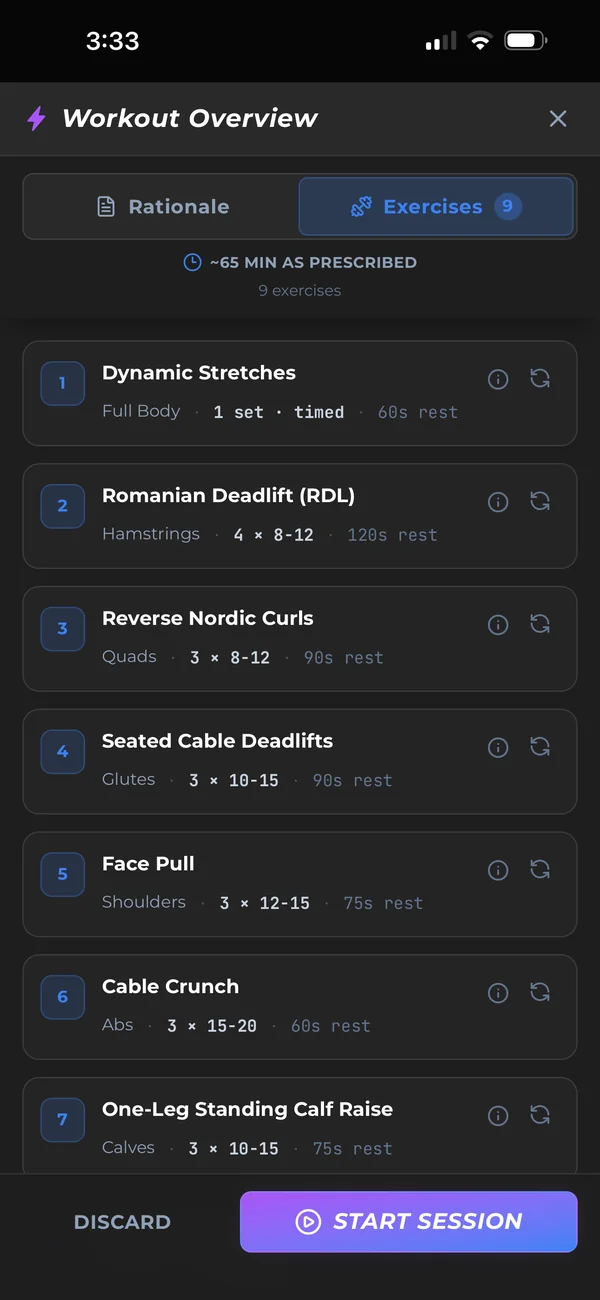The height and width of the screenshot is (1300, 600).
Task: Select the Exercises tab
Action: (436, 207)
